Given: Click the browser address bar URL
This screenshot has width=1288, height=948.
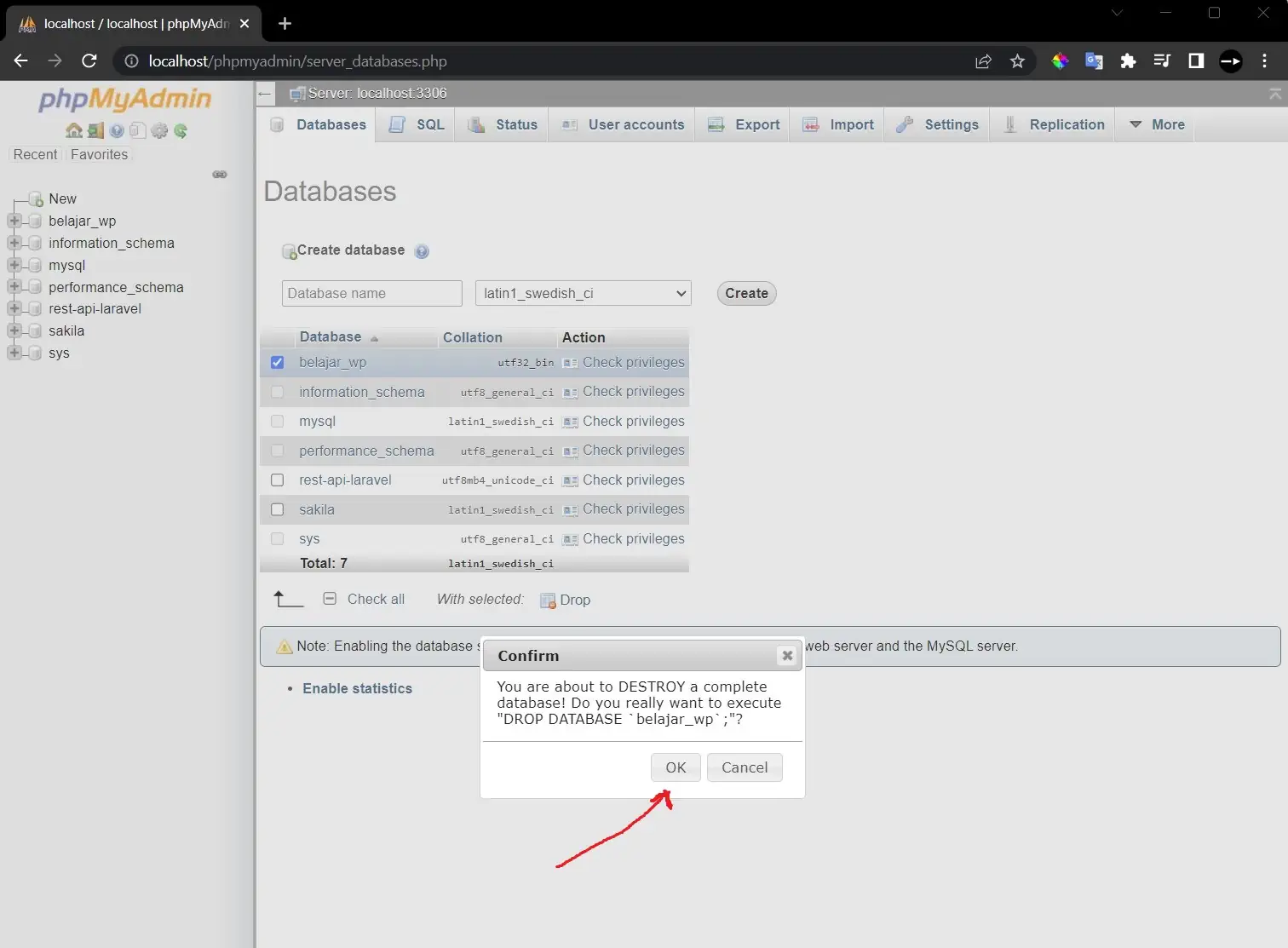Looking at the screenshot, I should (298, 61).
